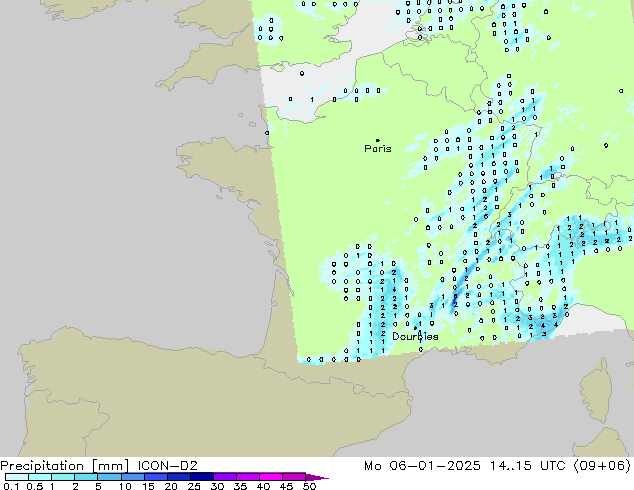Click the 'Mo 06-01-2025' date text
The image size is (634, 490).
(x=422, y=466)
